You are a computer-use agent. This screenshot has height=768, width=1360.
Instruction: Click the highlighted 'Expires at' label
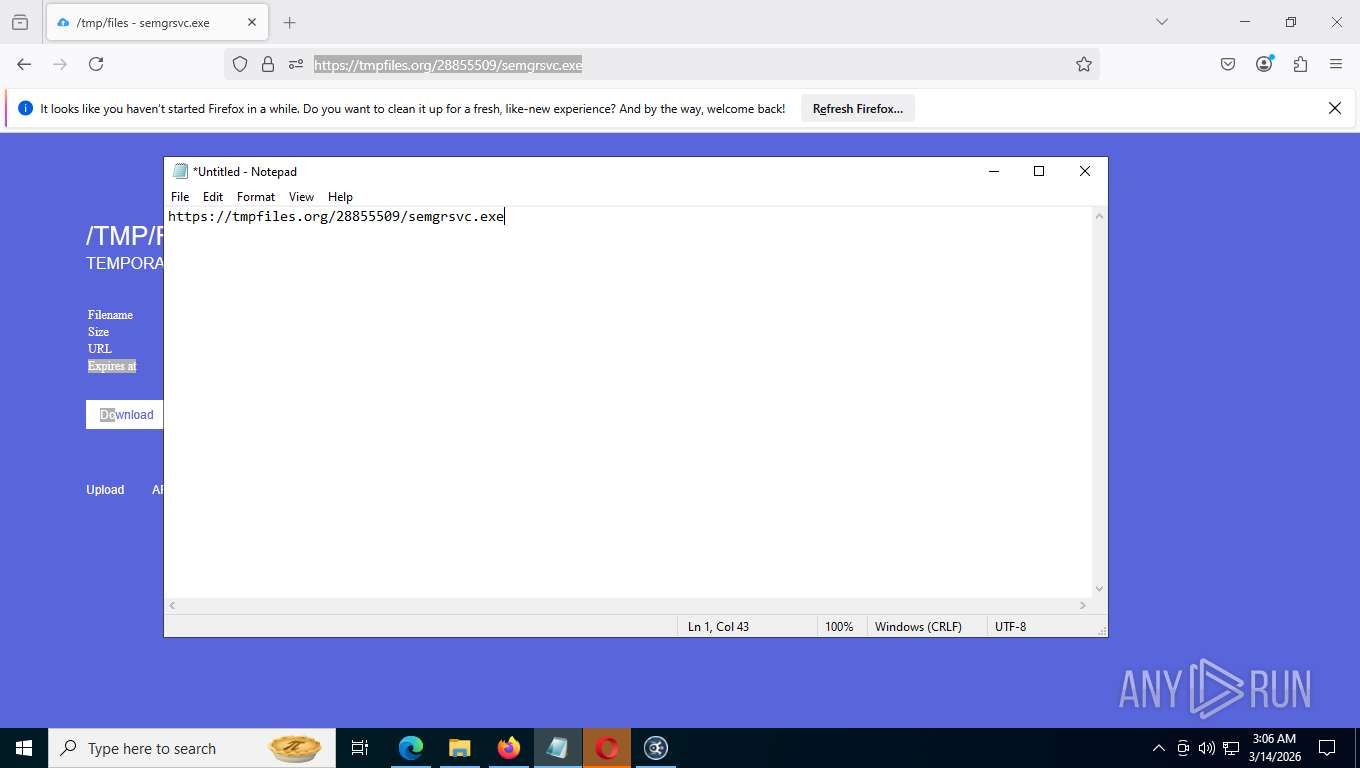pyautogui.click(x=112, y=366)
